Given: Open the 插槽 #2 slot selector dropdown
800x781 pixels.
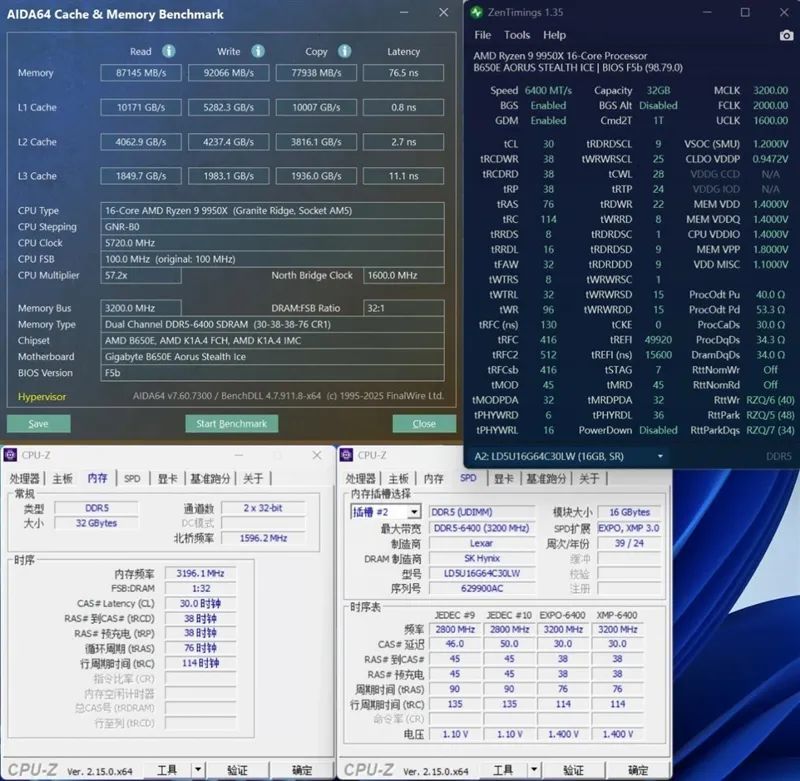Looking at the screenshot, I should coord(414,512).
